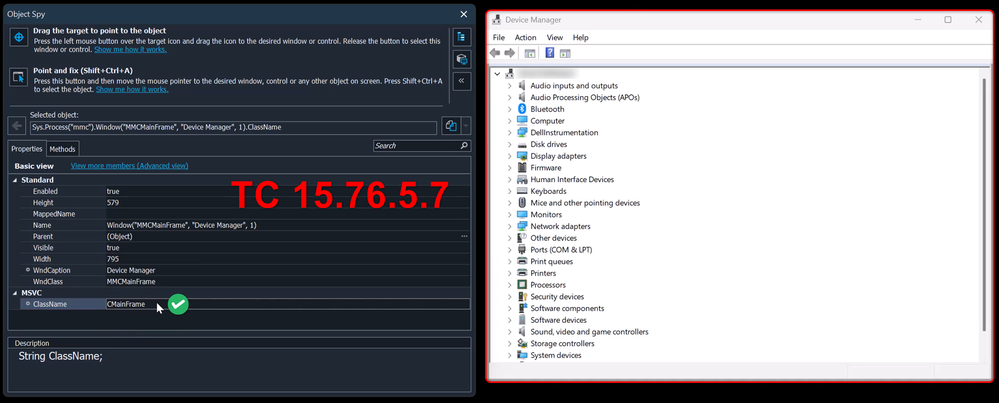Click the Selected object text field
This screenshot has width=999, height=403.
pos(232,127)
